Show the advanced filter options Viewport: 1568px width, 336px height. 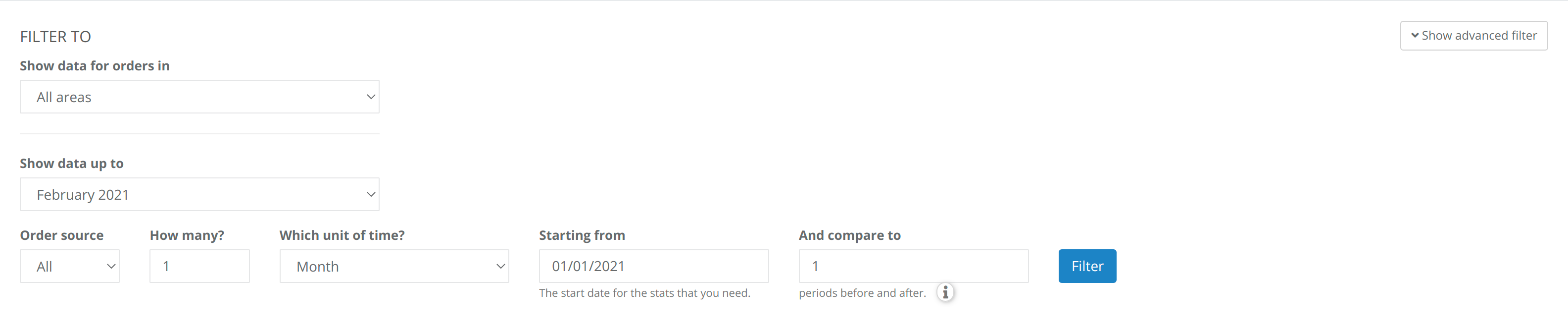1473,35
